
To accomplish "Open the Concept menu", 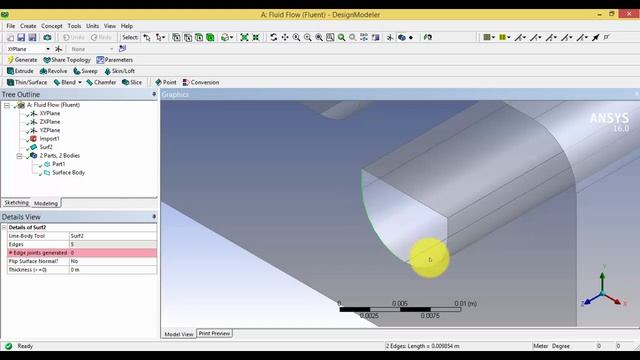I will (52, 26).
